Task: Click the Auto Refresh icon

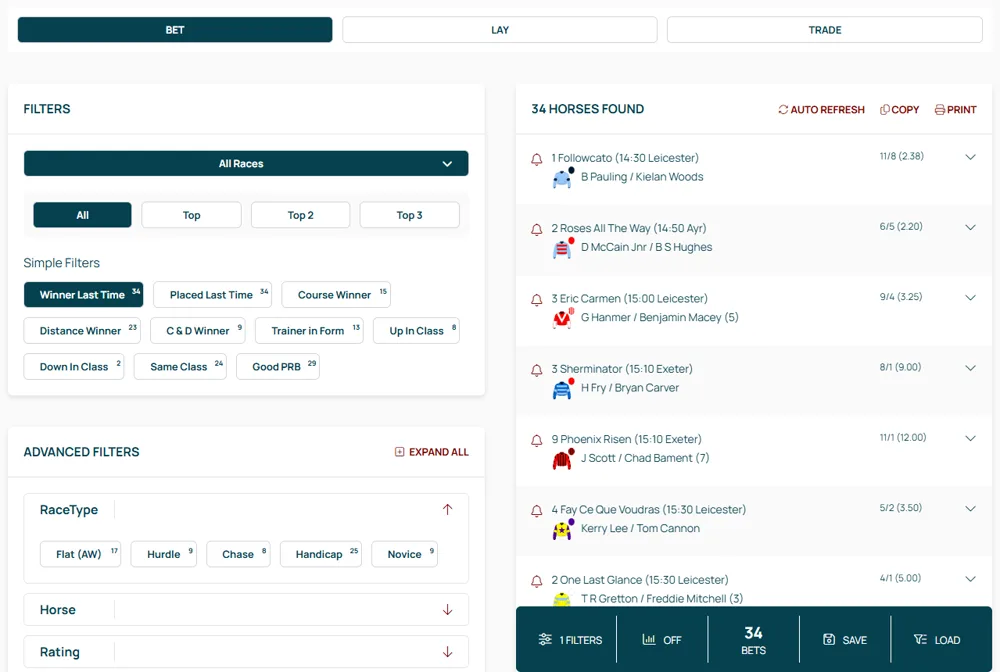Action: point(783,110)
